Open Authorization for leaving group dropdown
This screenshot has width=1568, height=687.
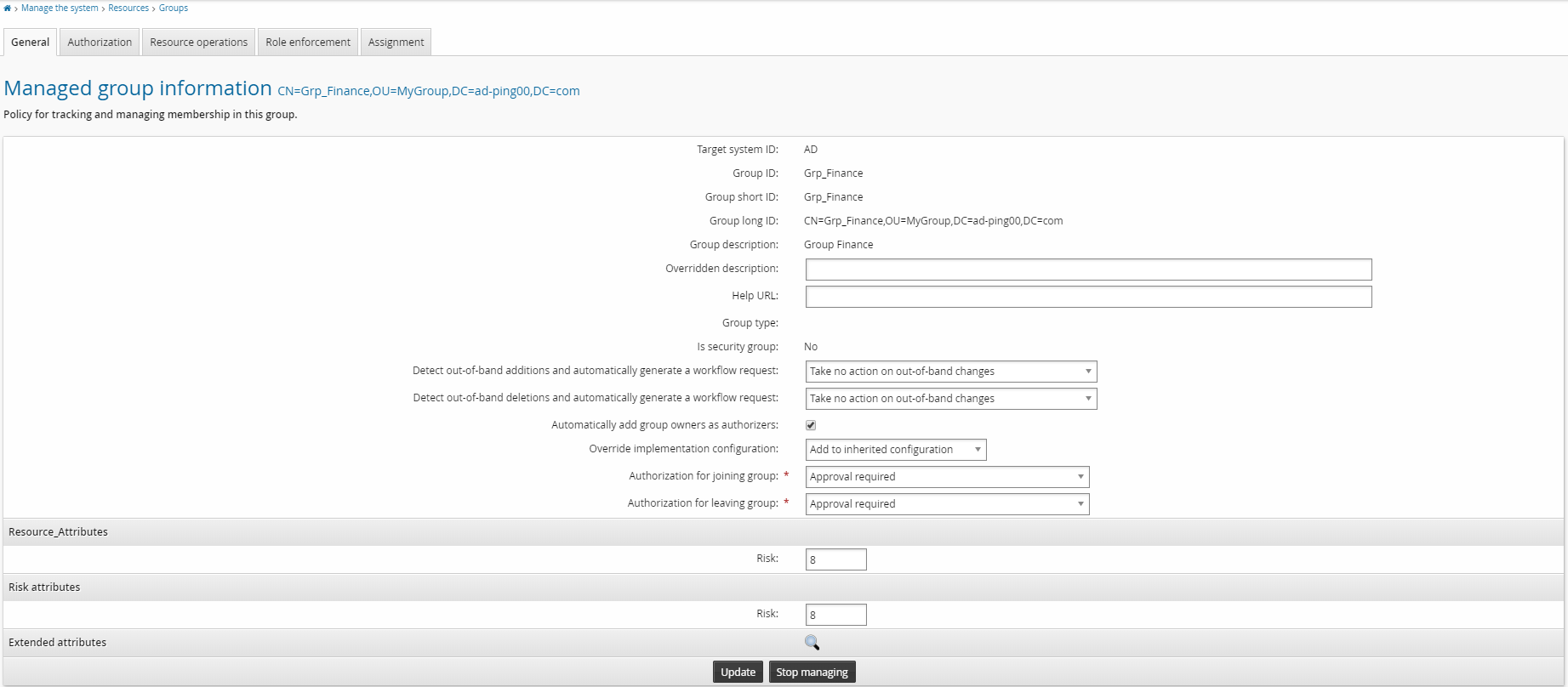(946, 504)
